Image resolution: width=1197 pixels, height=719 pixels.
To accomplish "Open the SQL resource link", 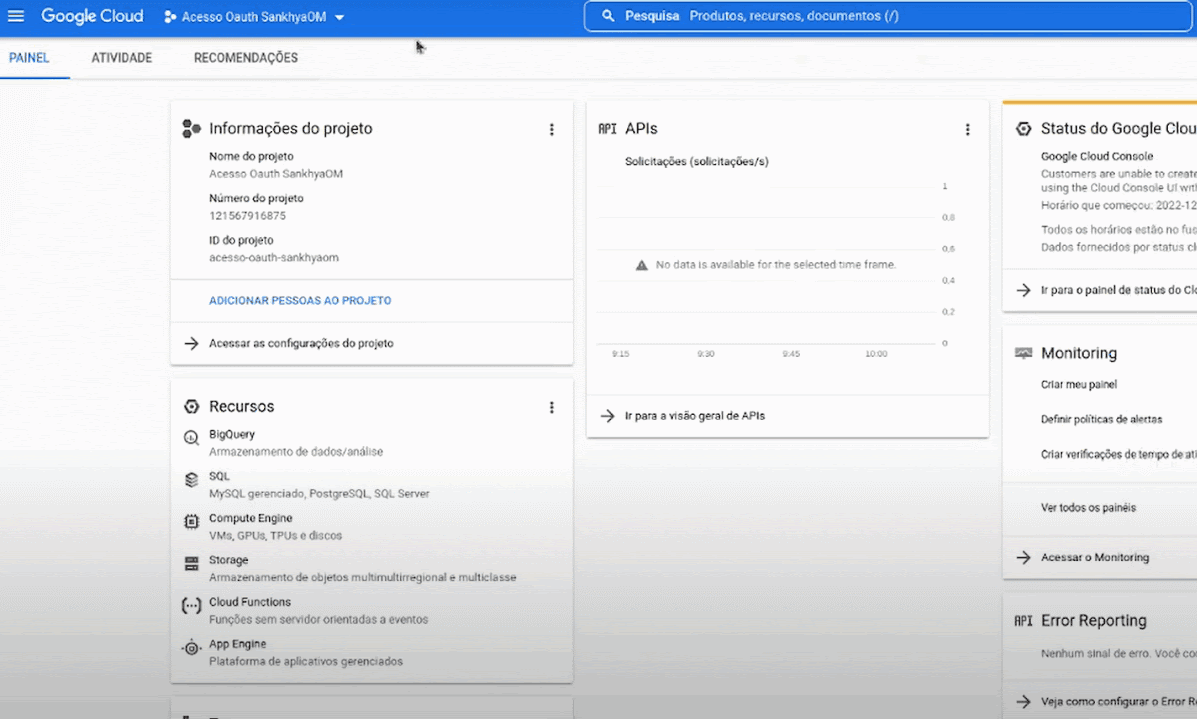I will 219,476.
